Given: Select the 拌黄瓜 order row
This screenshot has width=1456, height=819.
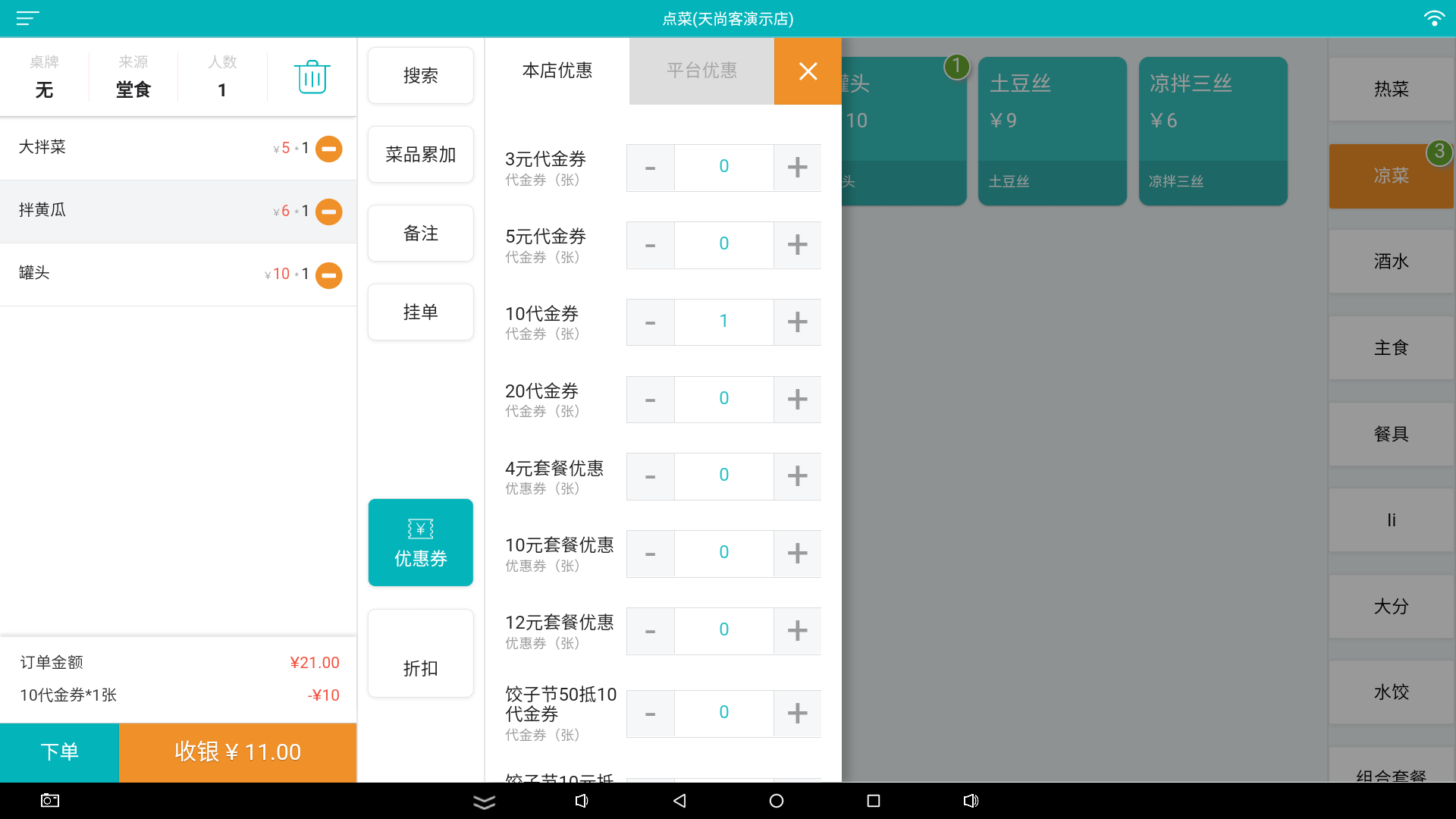Looking at the screenshot, I should point(178,212).
